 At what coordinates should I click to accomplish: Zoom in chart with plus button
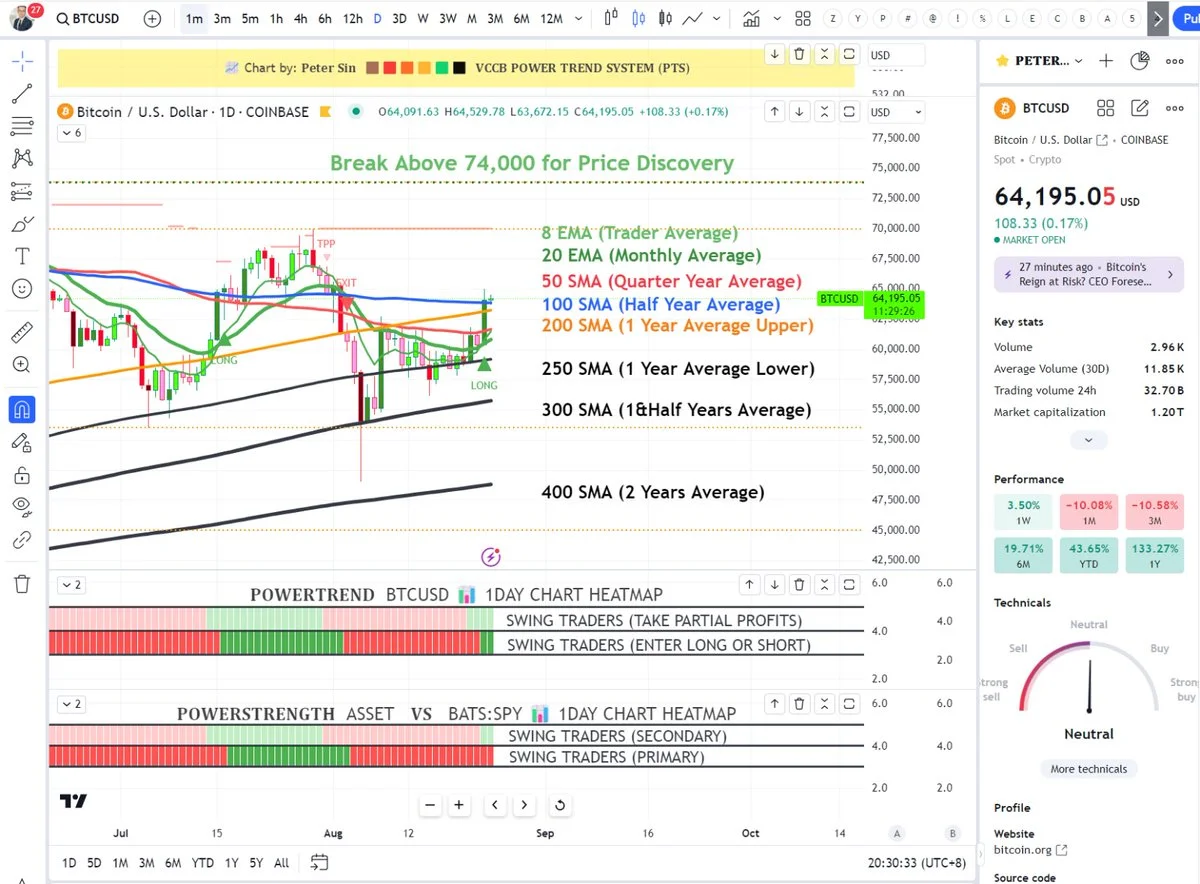tap(459, 805)
